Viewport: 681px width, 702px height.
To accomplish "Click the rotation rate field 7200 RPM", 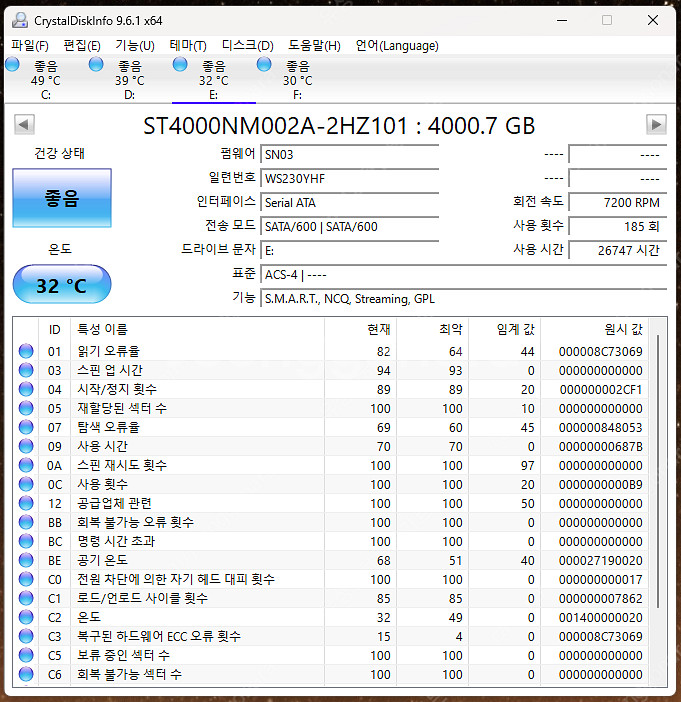I will click(x=618, y=203).
